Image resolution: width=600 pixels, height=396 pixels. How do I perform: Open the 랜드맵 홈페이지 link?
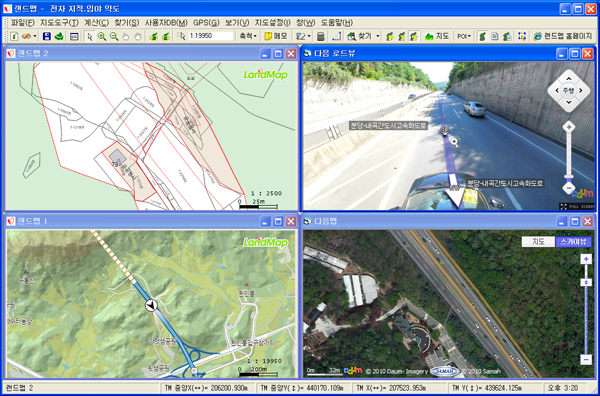pos(563,36)
